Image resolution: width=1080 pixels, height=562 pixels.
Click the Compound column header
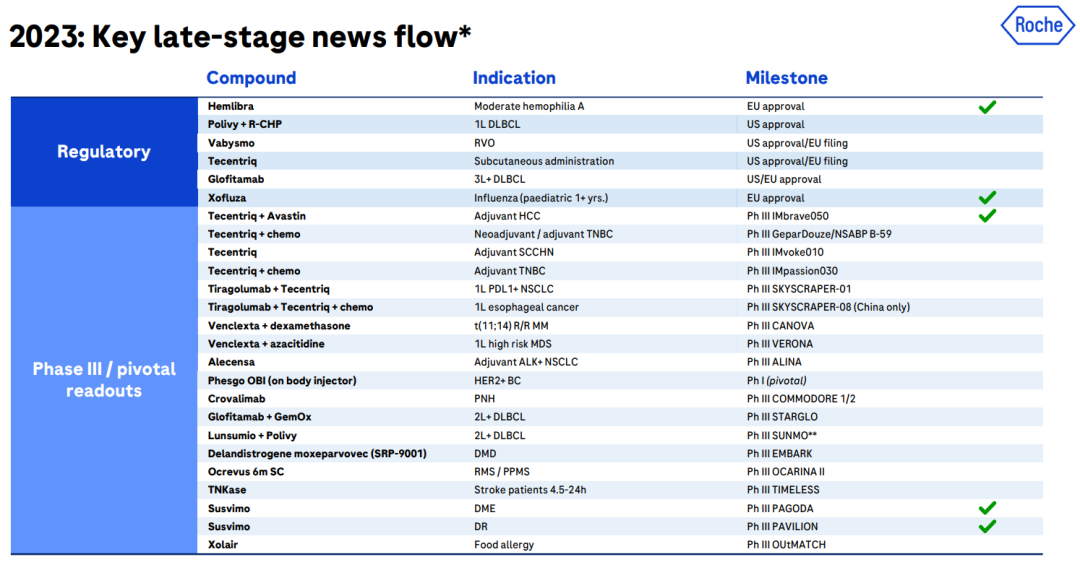click(x=251, y=78)
